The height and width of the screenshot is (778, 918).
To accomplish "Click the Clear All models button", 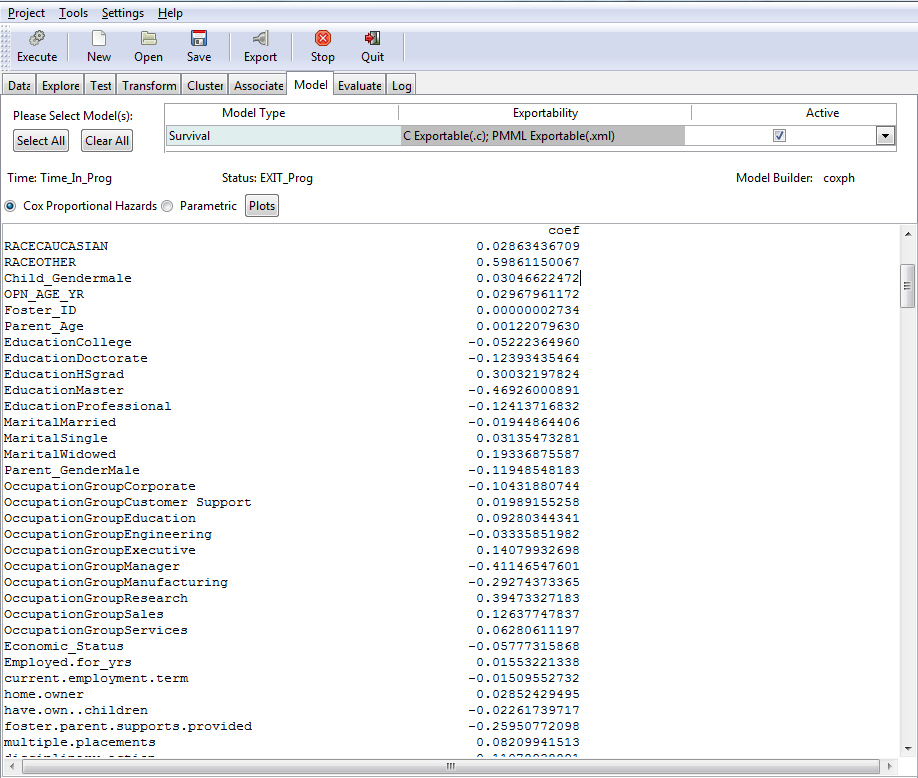I will click(x=107, y=140).
